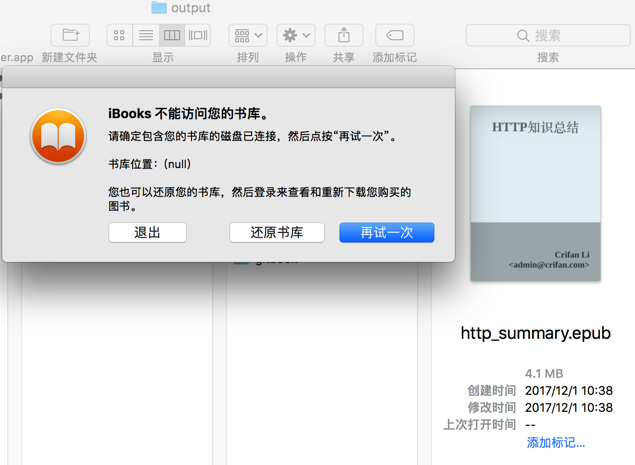Viewport: 635px width, 465px height.
Task: Click the Finder search field
Action: pyautogui.click(x=548, y=35)
